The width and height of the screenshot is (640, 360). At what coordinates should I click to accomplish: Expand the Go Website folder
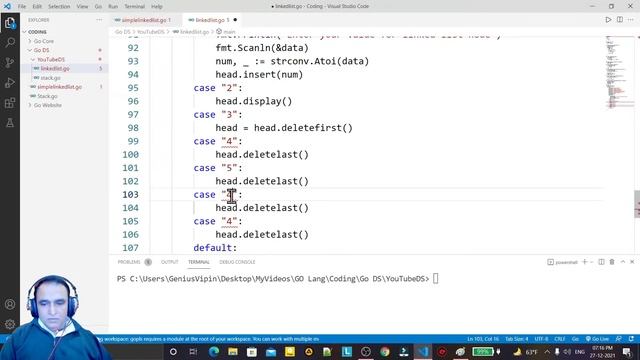click(x=48, y=105)
